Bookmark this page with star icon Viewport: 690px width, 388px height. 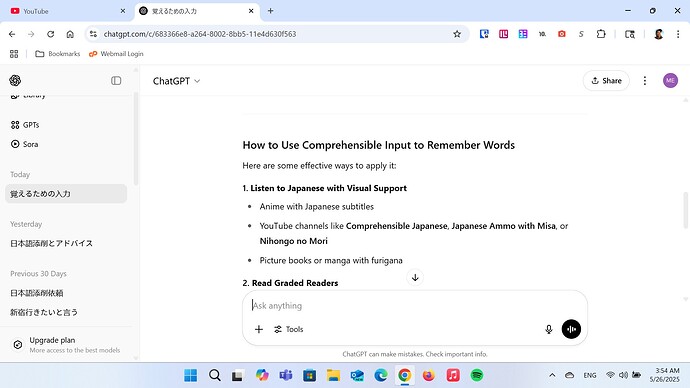pyautogui.click(x=457, y=34)
